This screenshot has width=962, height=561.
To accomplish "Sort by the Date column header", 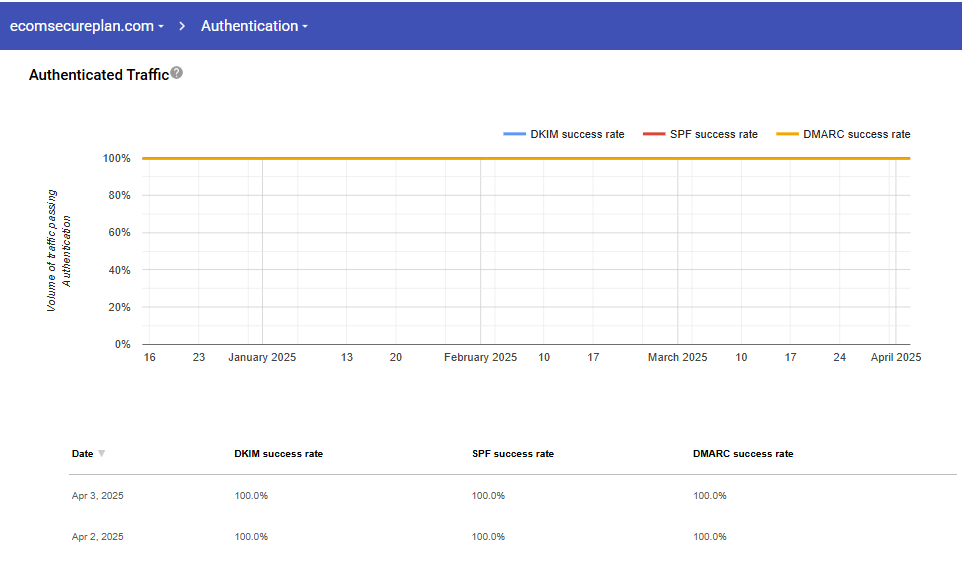I will (x=82, y=454).
